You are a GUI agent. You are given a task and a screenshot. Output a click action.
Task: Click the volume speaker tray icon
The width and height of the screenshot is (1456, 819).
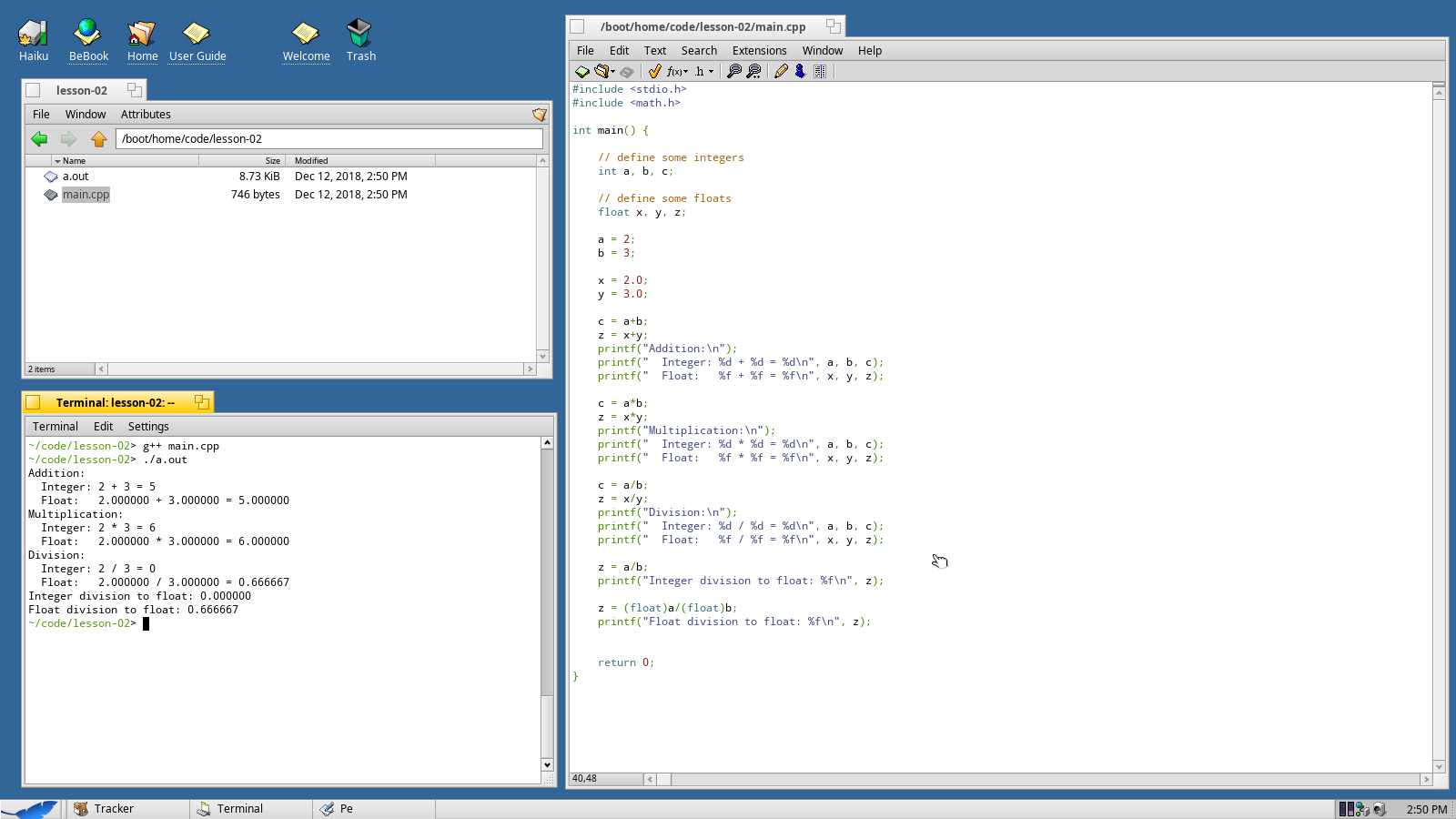(x=1380, y=809)
